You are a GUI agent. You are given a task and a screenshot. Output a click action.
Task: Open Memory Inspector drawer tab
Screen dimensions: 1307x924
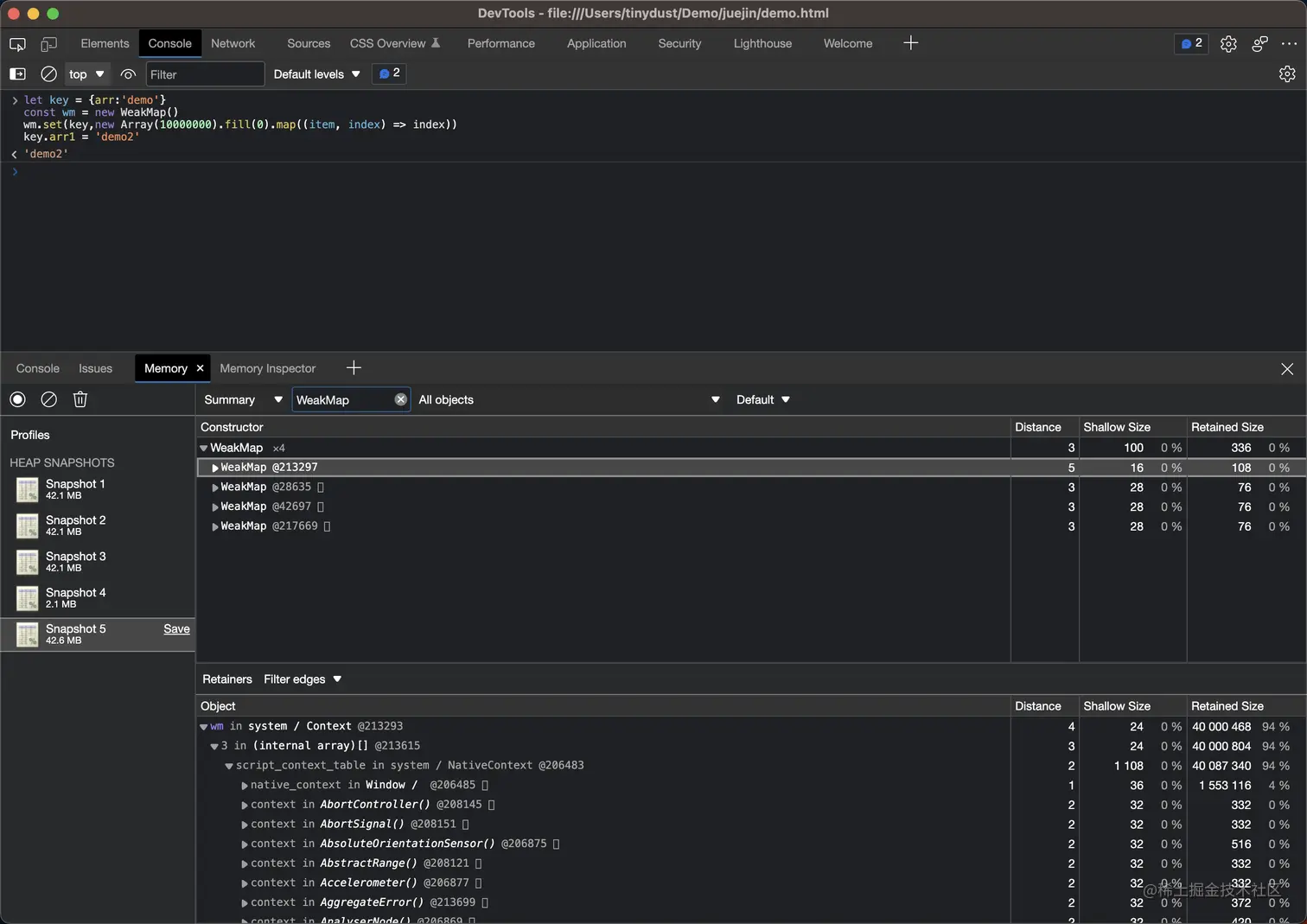pos(267,368)
